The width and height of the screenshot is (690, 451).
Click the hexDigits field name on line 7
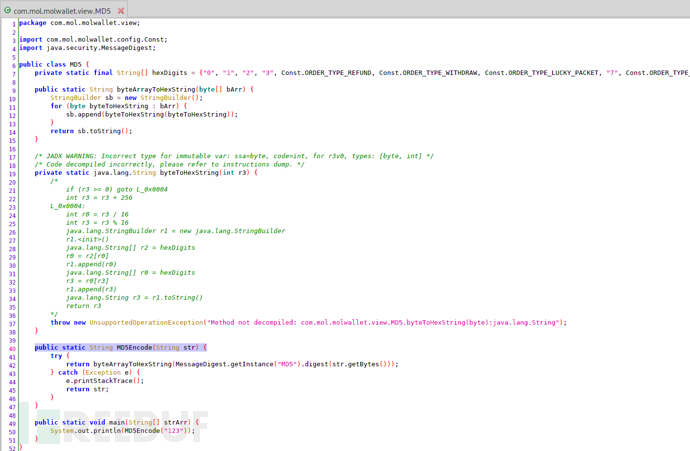point(169,73)
